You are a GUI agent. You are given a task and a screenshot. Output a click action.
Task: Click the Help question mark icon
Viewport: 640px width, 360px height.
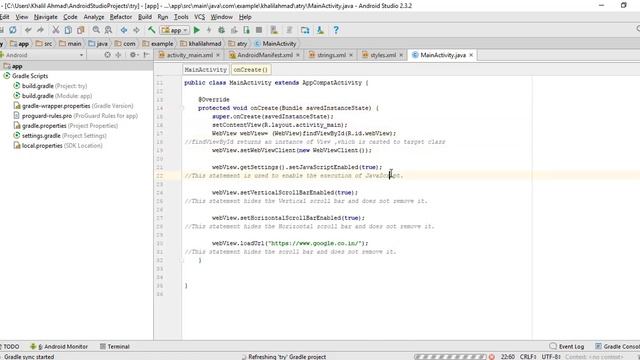tap(336, 30)
